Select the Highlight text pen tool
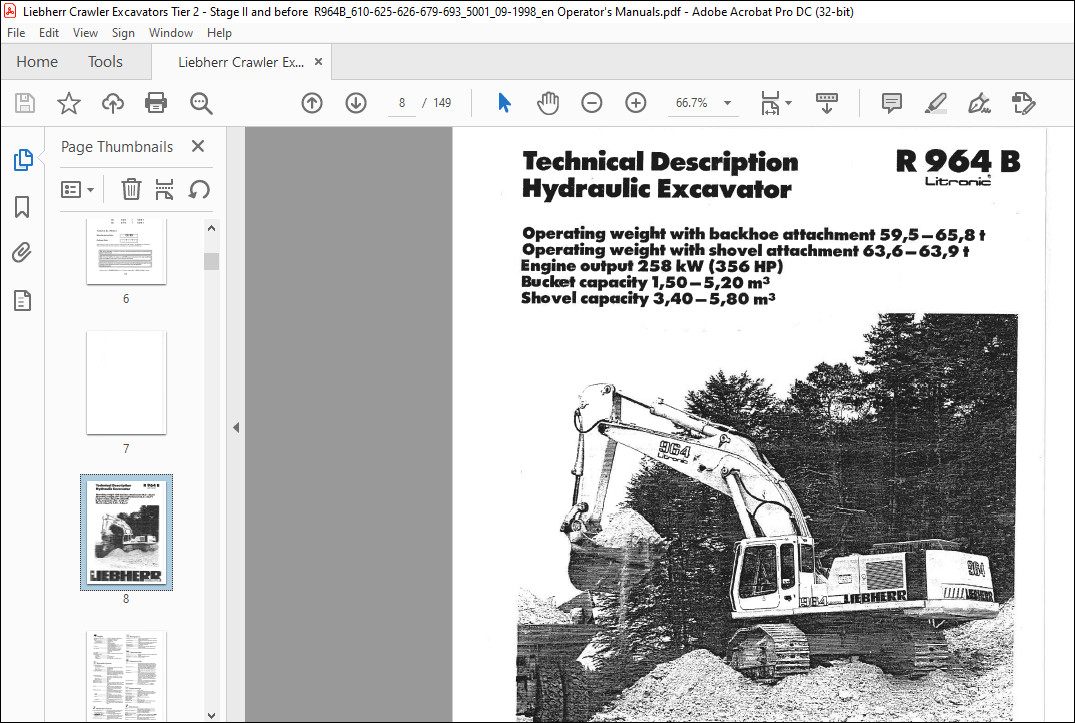This screenshot has height=723, width=1075. coord(936,103)
